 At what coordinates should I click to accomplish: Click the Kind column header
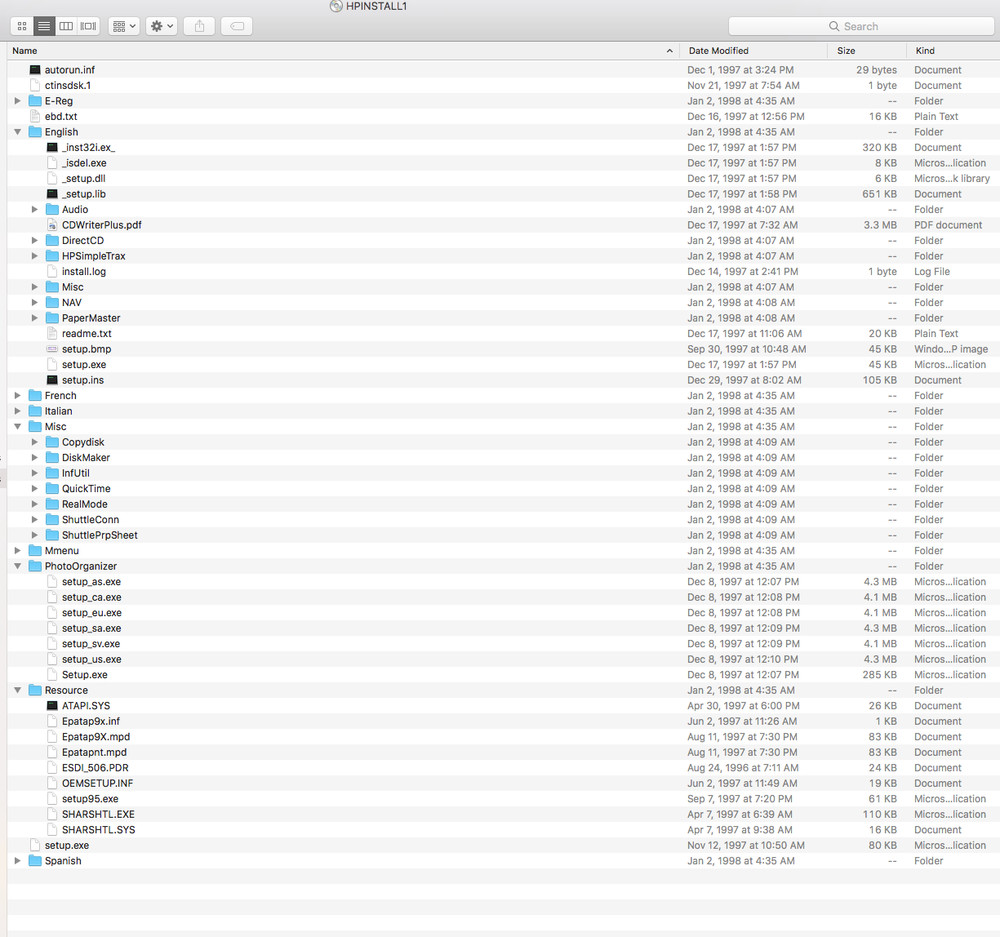point(925,50)
